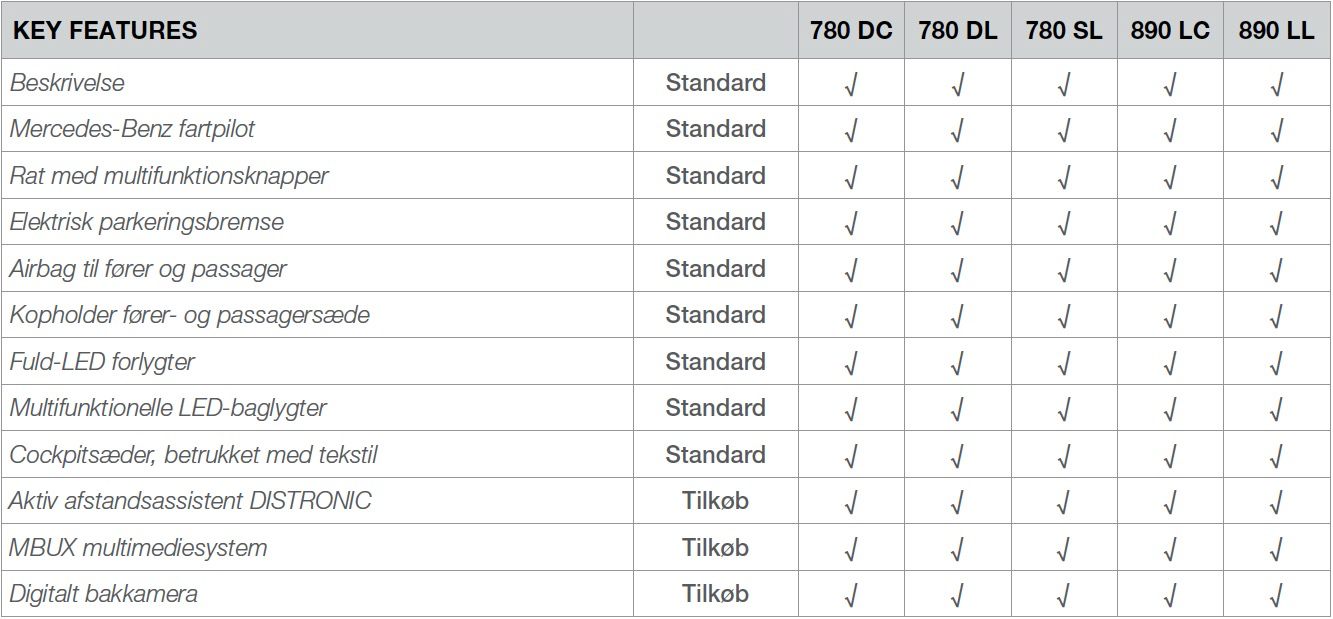Image resolution: width=1333 pixels, height=619 pixels.
Task: Click the Aktiv afstandsassistent DISTRONIC label
Action: tap(190, 501)
